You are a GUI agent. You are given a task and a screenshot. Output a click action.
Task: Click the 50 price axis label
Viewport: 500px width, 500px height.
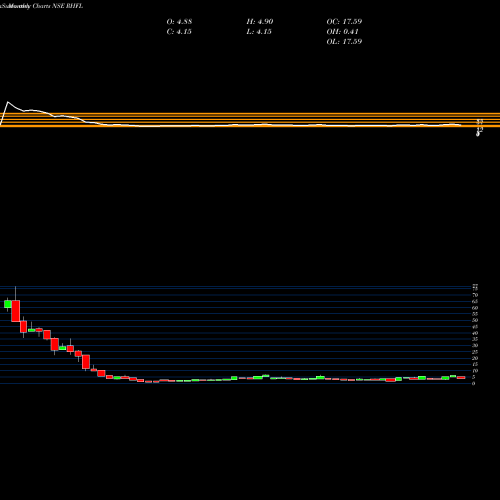click(x=475, y=320)
